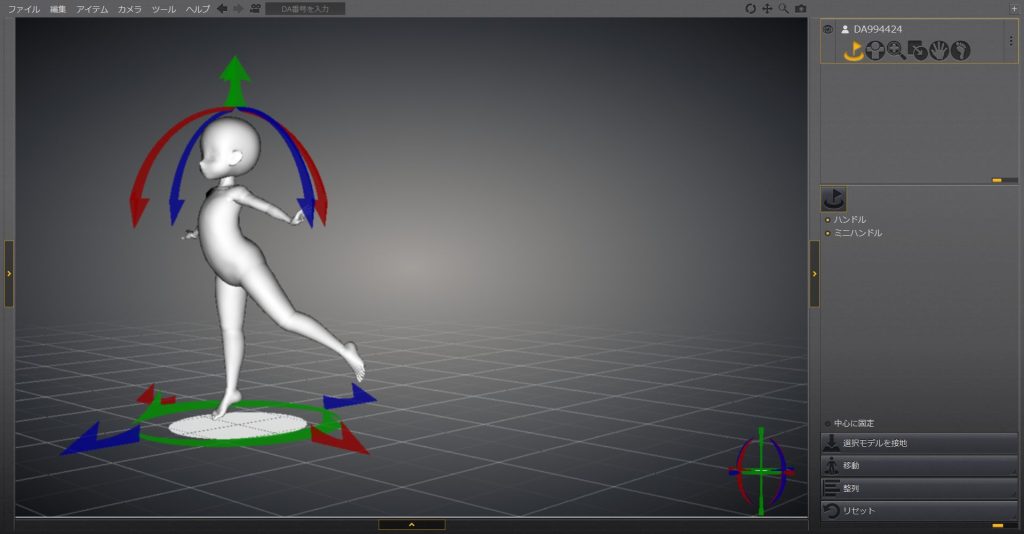Click the 選択モデルを接地 button

(x=919, y=443)
